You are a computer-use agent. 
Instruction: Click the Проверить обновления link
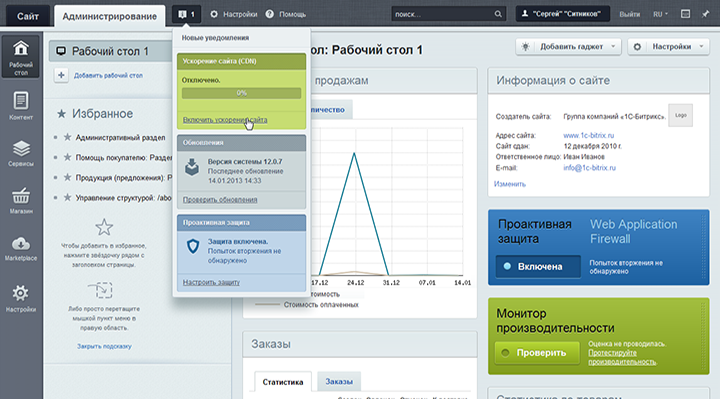tap(220, 200)
